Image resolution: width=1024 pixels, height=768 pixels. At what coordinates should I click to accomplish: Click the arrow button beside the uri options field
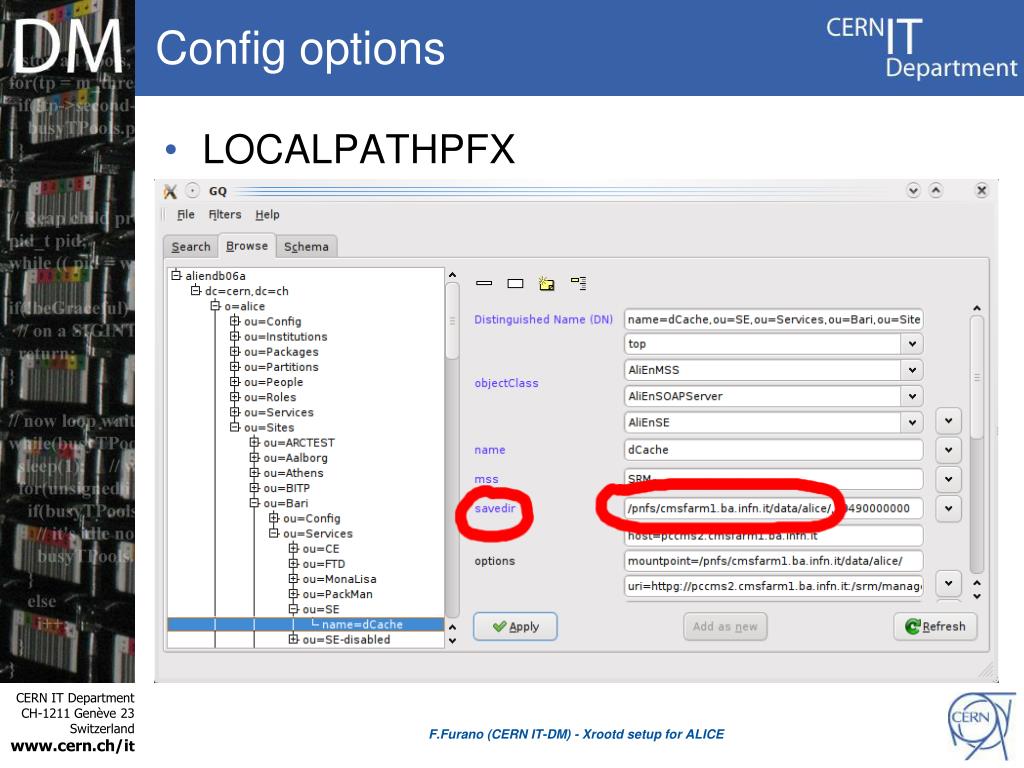click(948, 583)
